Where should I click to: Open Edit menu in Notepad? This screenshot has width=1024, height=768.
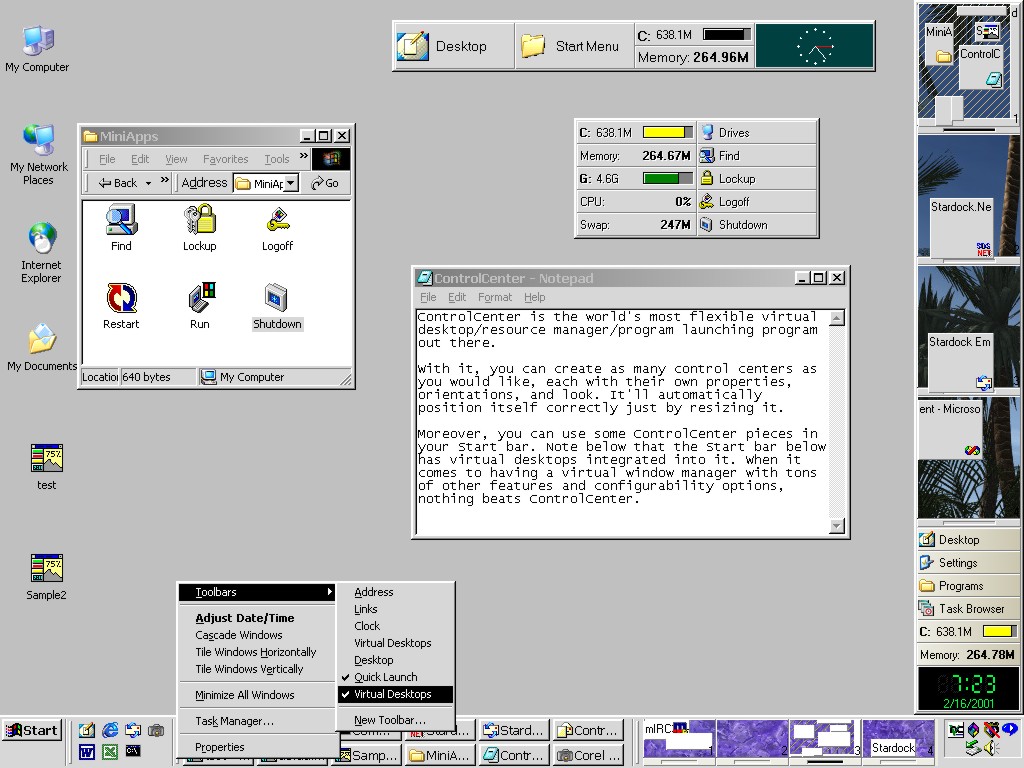point(457,297)
